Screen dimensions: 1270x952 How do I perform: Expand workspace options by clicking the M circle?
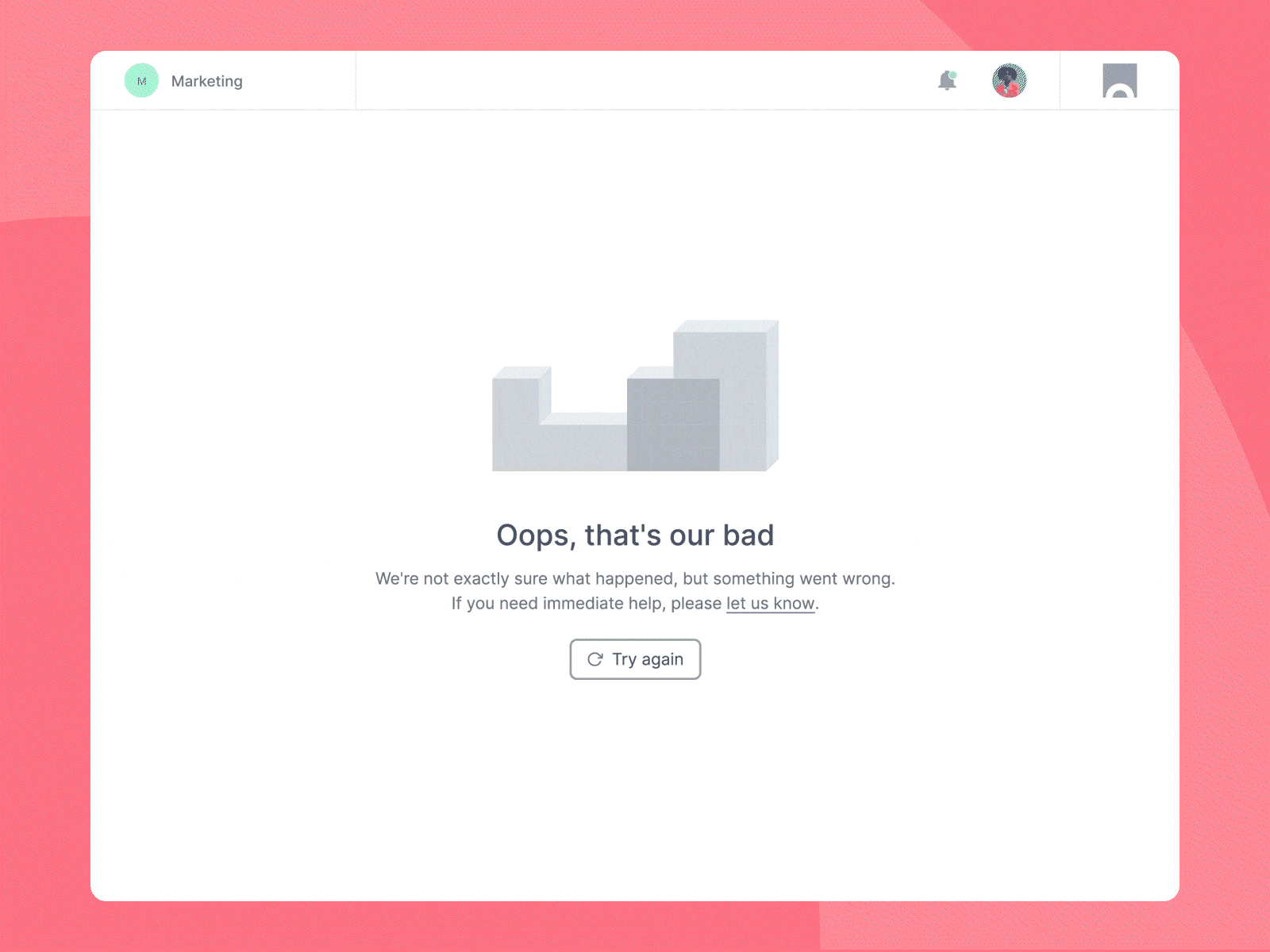[142, 80]
